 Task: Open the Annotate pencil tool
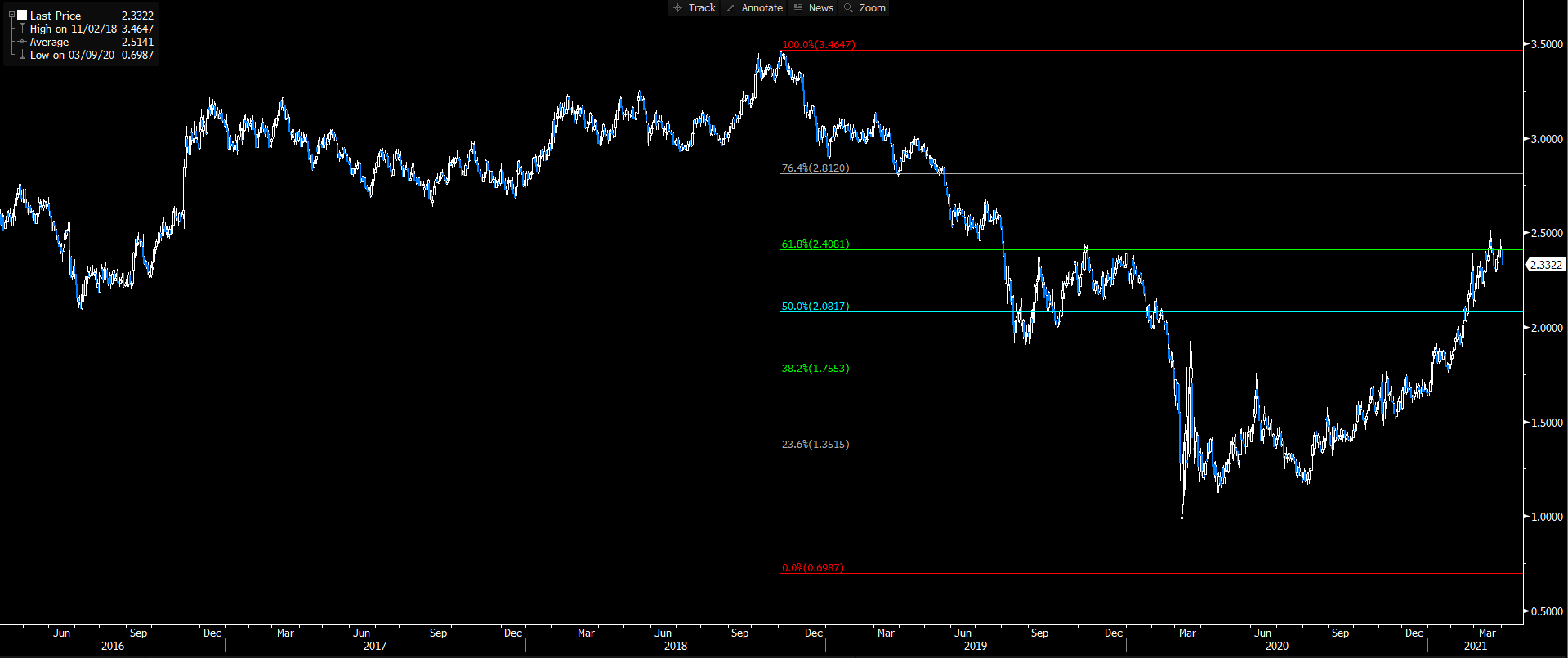click(x=754, y=8)
